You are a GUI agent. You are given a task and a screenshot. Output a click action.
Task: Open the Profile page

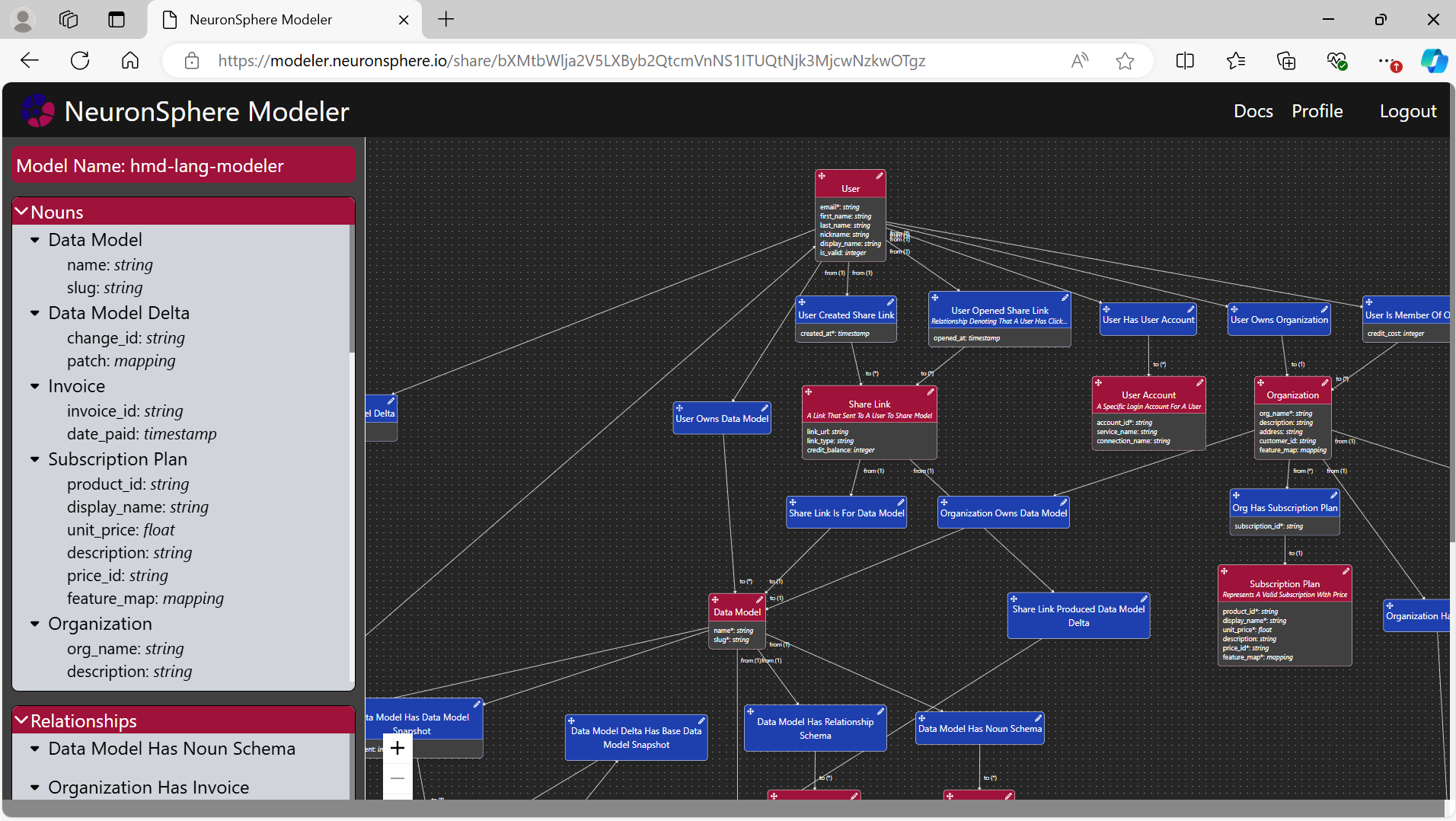[1317, 111]
